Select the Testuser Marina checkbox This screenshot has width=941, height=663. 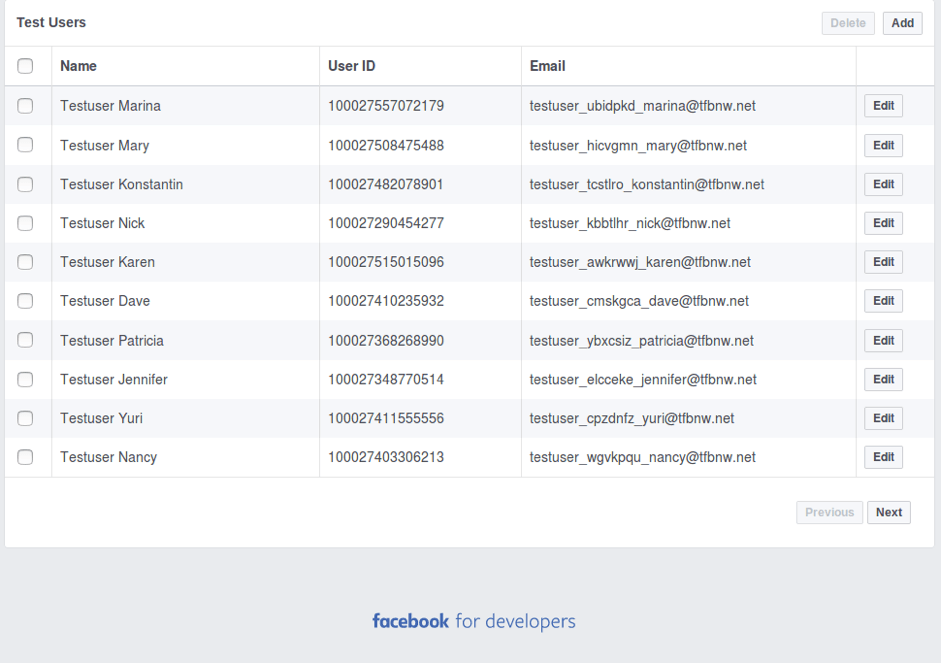coord(25,106)
